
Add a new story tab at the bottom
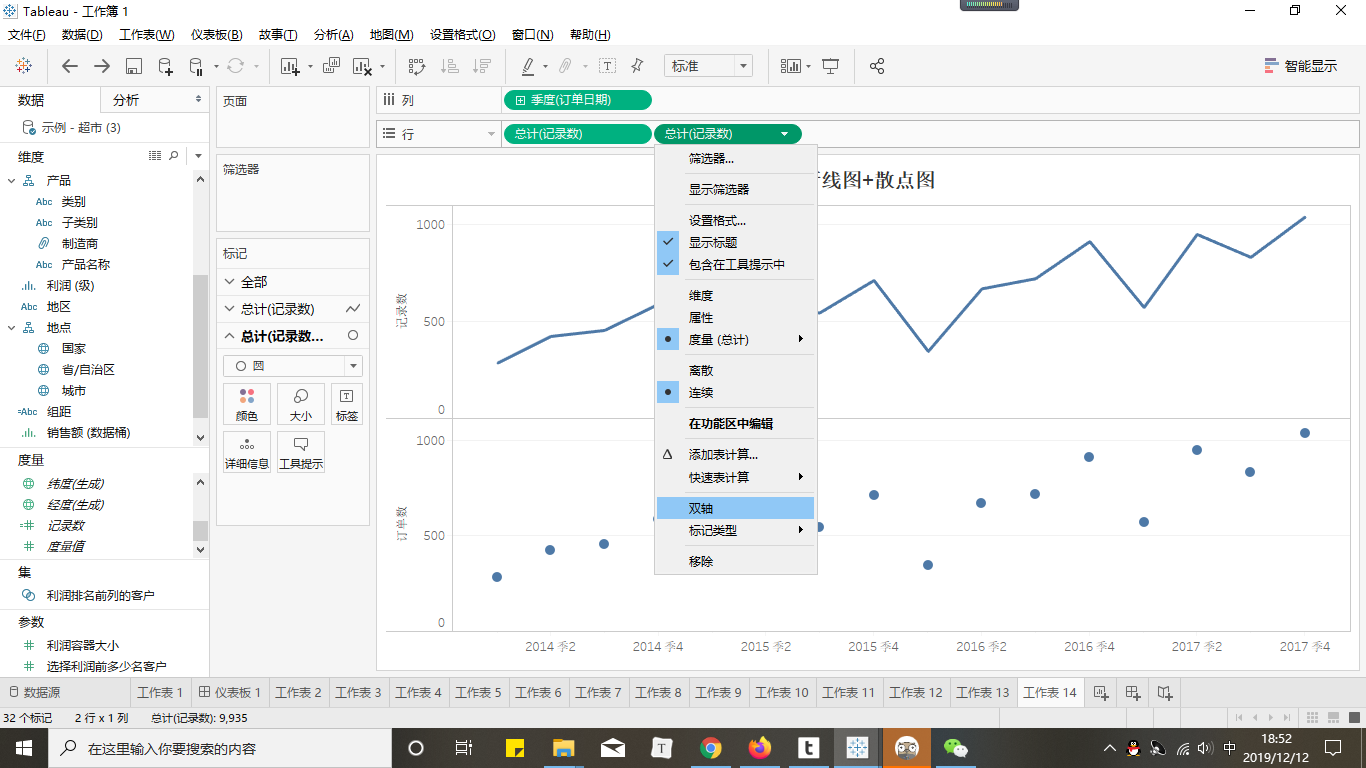point(1165,692)
